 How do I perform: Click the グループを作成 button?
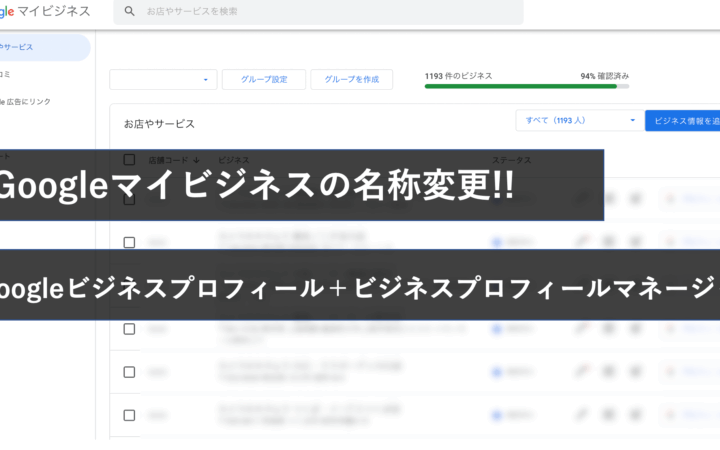click(x=352, y=79)
